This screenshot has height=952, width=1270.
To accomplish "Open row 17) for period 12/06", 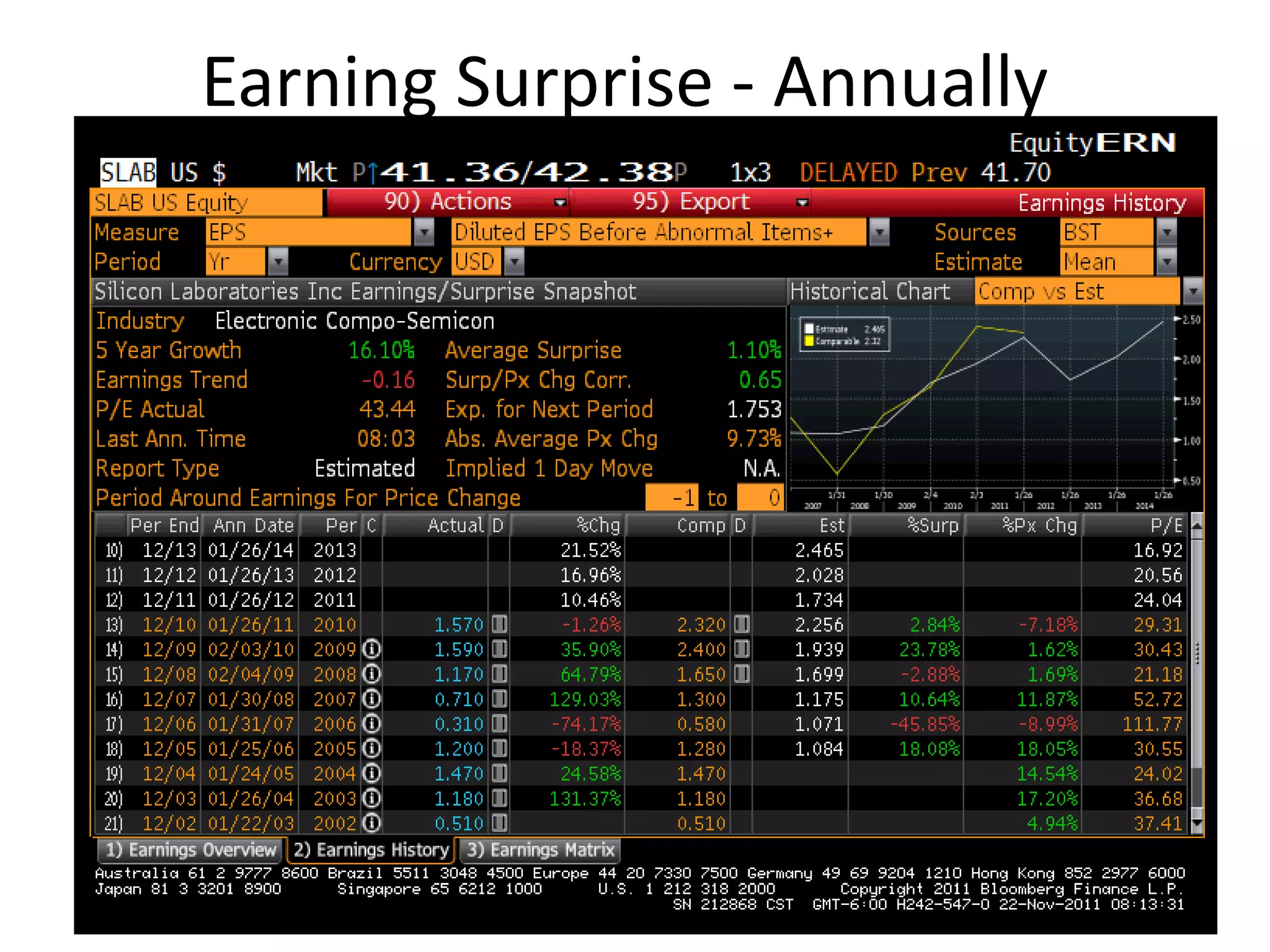I will click(641, 723).
